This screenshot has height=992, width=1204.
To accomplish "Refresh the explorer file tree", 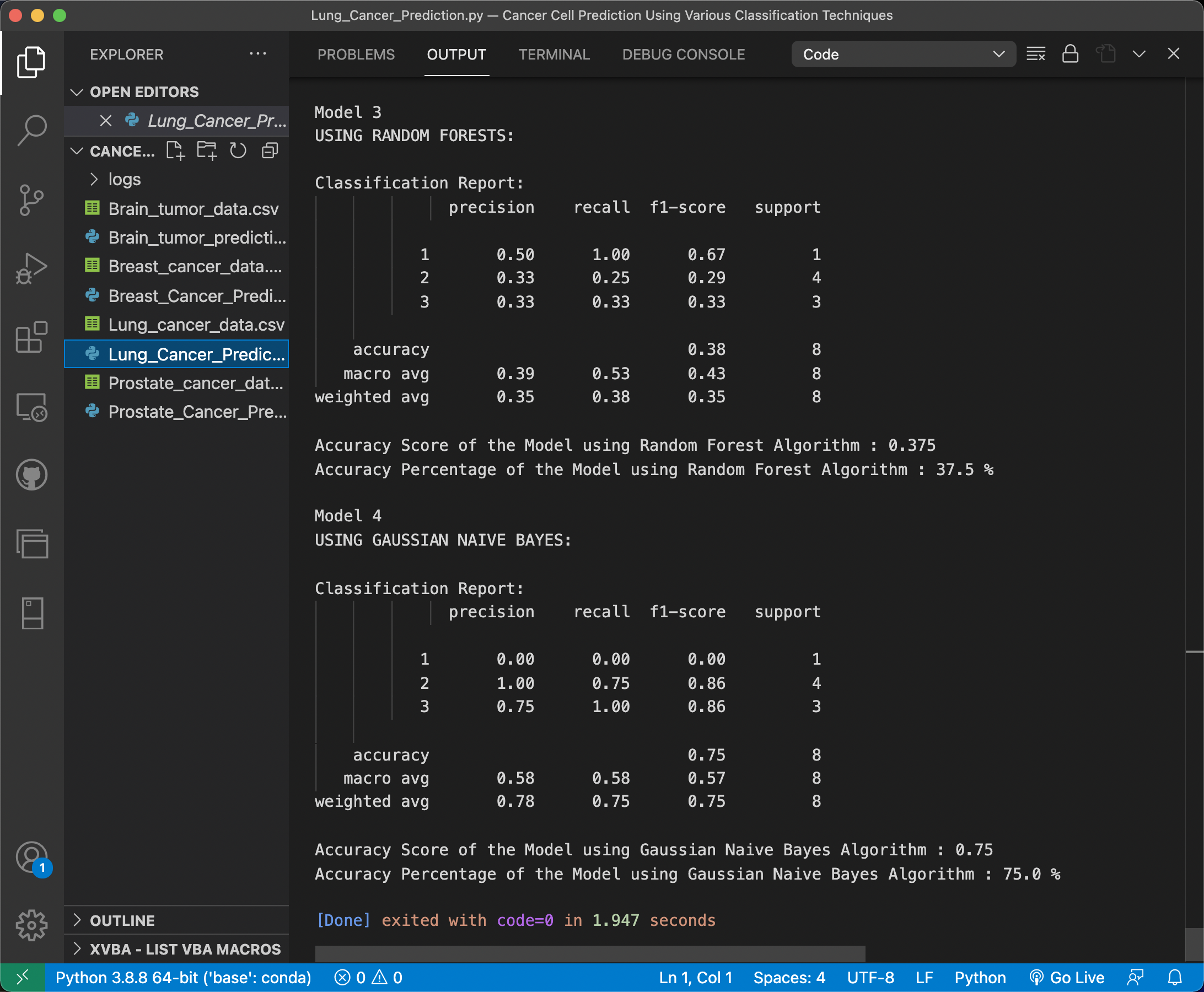I will tap(238, 151).
